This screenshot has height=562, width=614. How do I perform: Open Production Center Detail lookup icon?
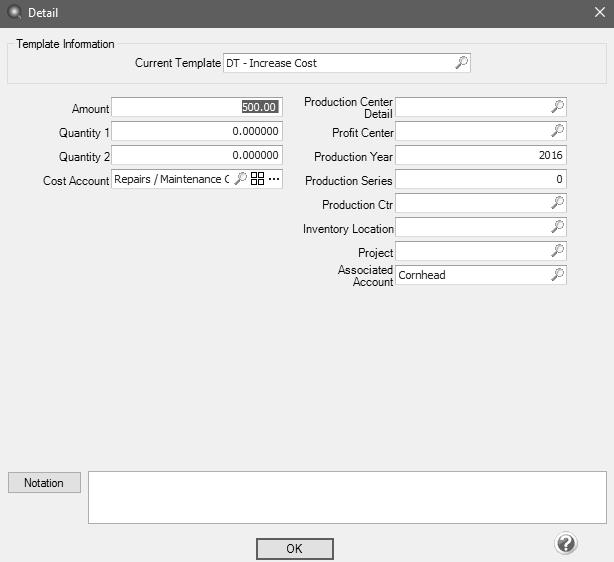558,106
